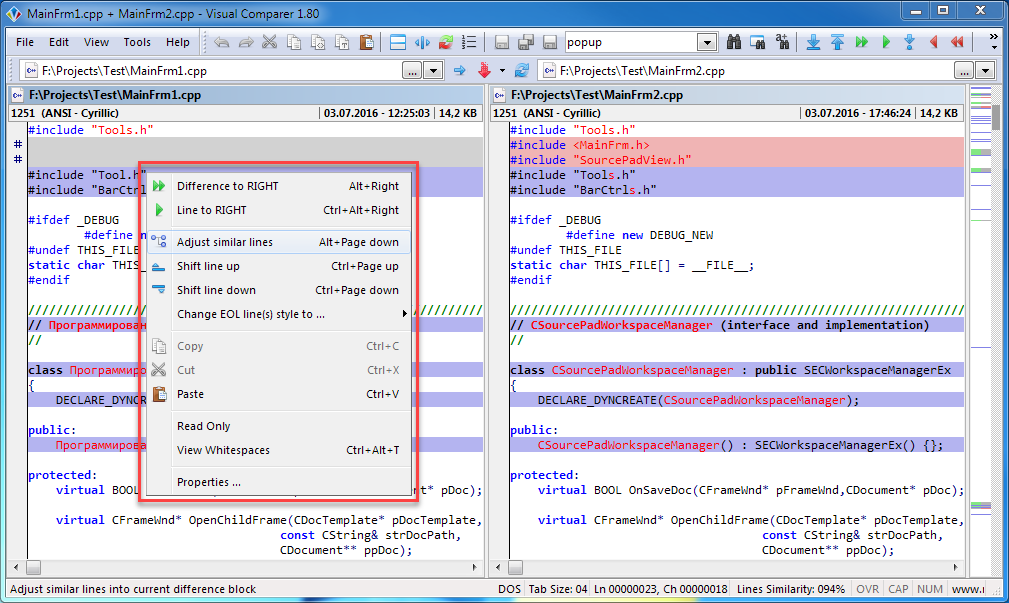Image resolution: width=1009 pixels, height=603 pixels.
Task: Click the binoculars Find icon in toolbar
Action: 734,43
